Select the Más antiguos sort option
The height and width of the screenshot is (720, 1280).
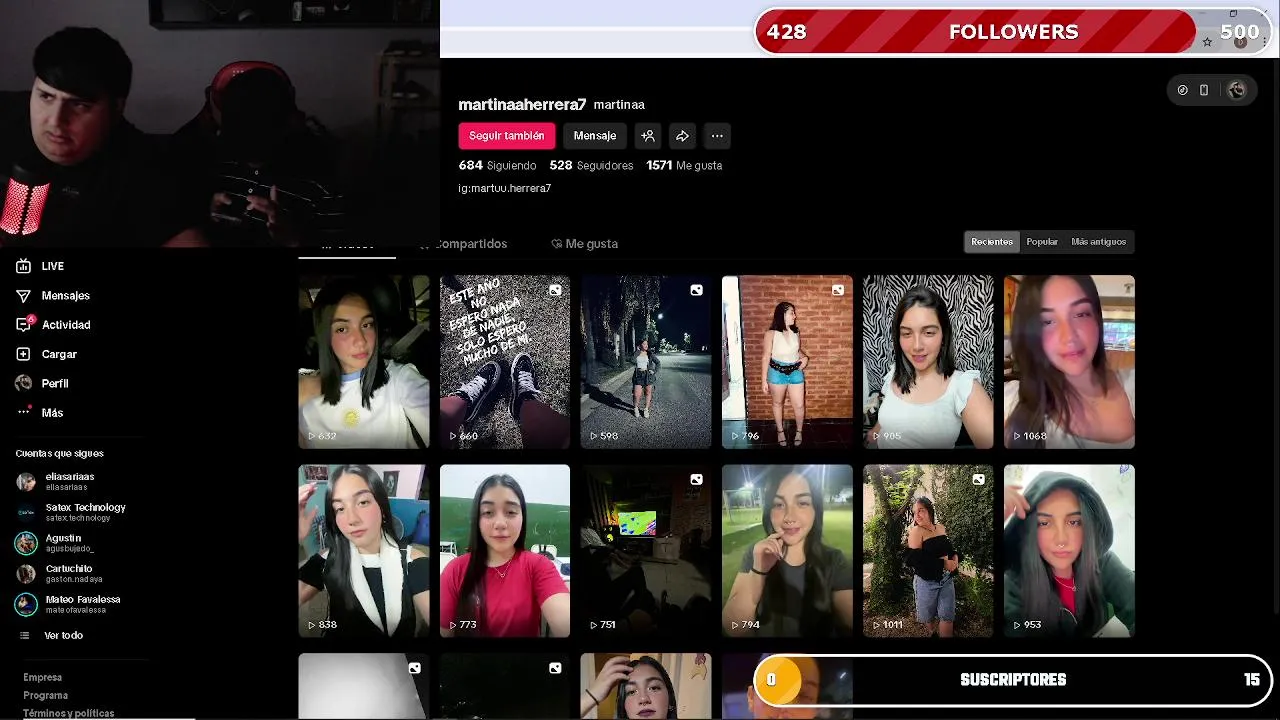click(1098, 242)
